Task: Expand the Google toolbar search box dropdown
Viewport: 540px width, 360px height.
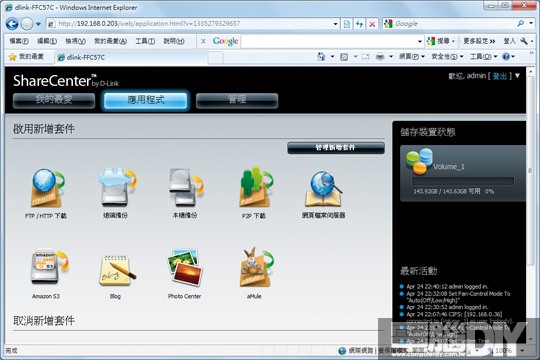Action: click(x=419, y=41)
